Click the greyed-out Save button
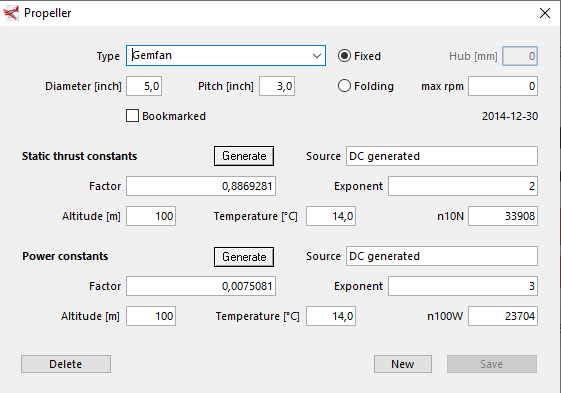The width and height of the screenshot is (561, 393). 492,364
